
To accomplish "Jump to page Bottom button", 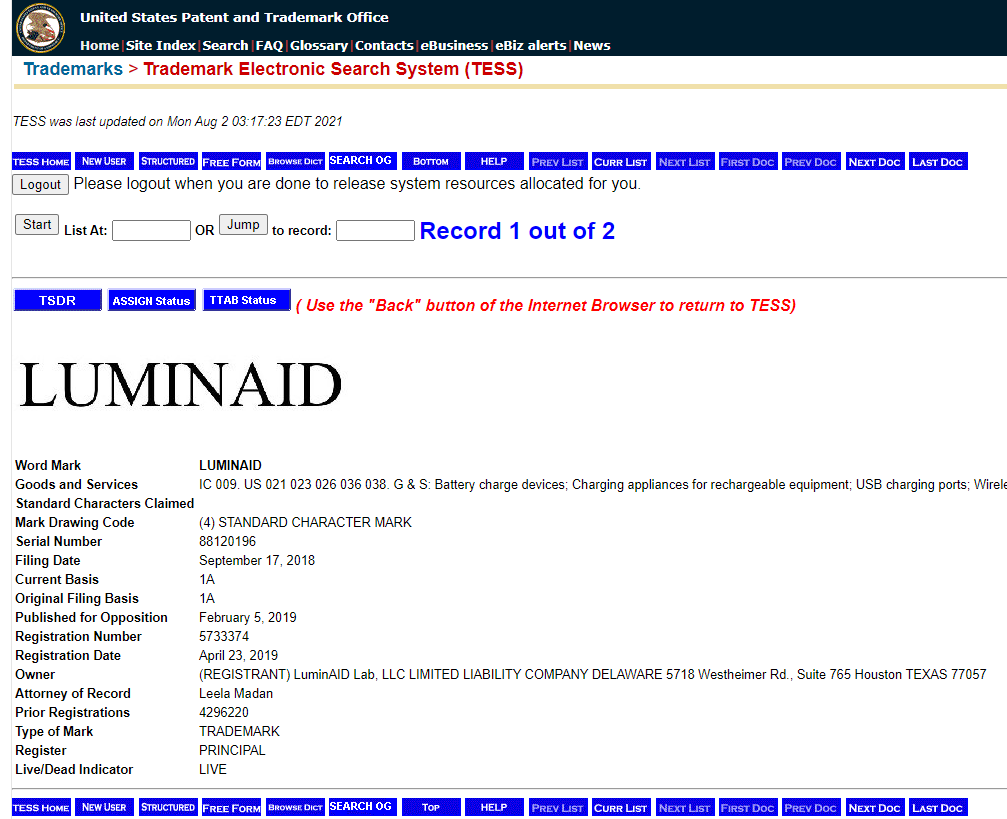I will (431, 161).
